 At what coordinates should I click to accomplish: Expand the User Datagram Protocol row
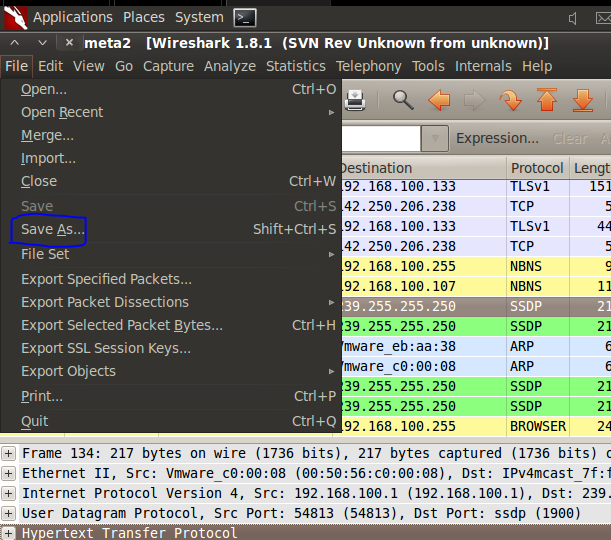pyautogui.click(x=8, y=513)
